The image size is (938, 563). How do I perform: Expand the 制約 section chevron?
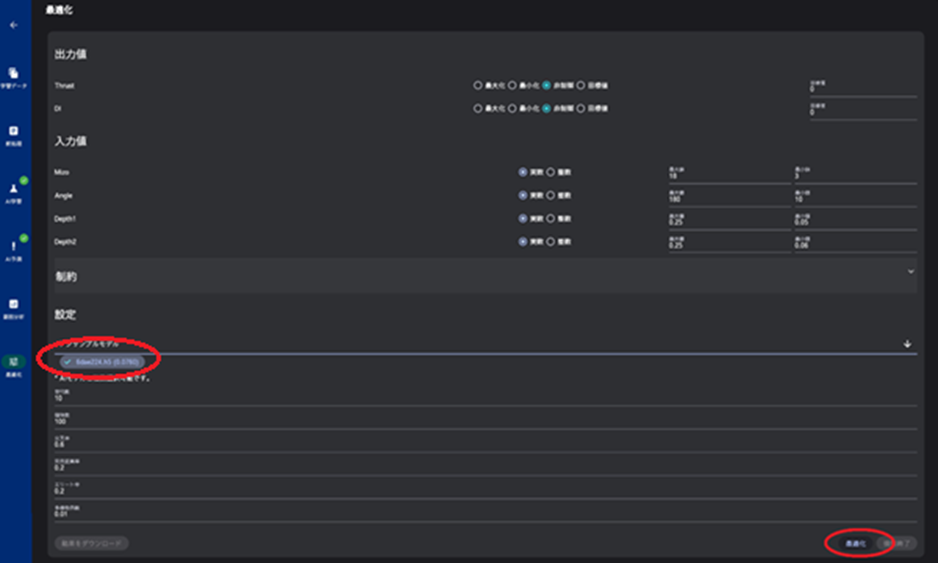(909, 270)
